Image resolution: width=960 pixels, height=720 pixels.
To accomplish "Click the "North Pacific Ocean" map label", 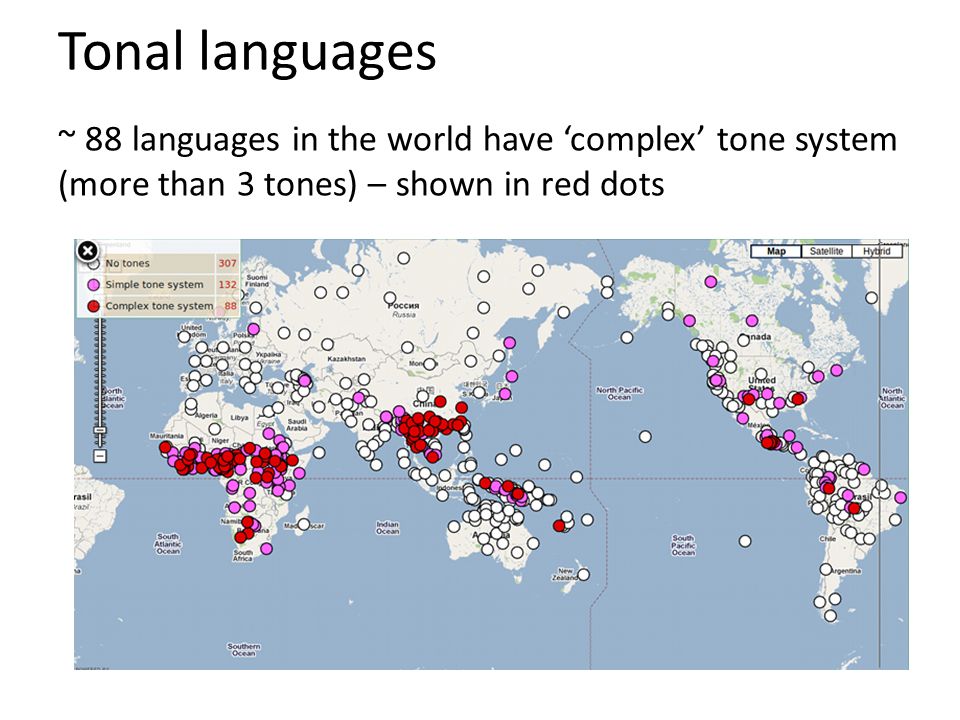I will point(620,393).
